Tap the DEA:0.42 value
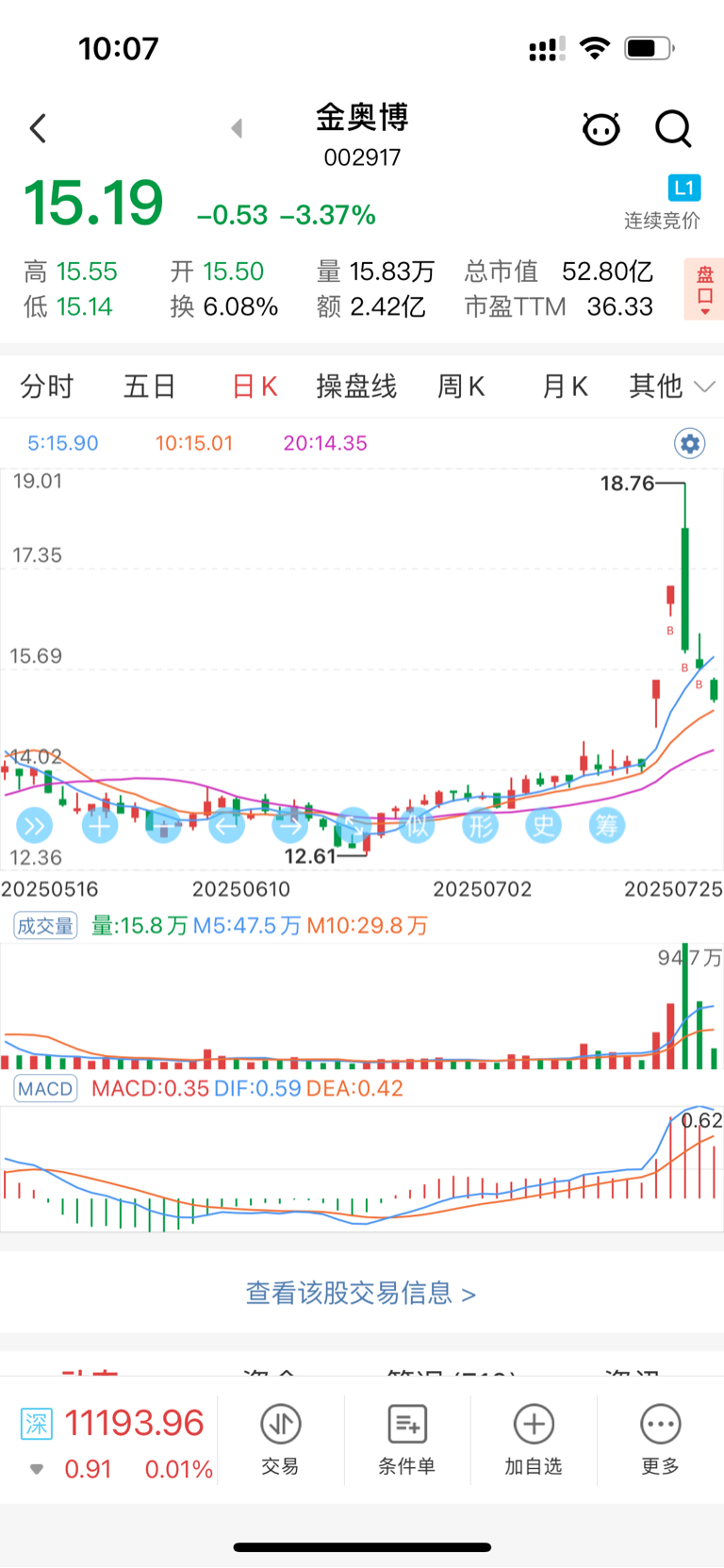The height and width of the screenshot is (1568, 724). click(354, 1089)
